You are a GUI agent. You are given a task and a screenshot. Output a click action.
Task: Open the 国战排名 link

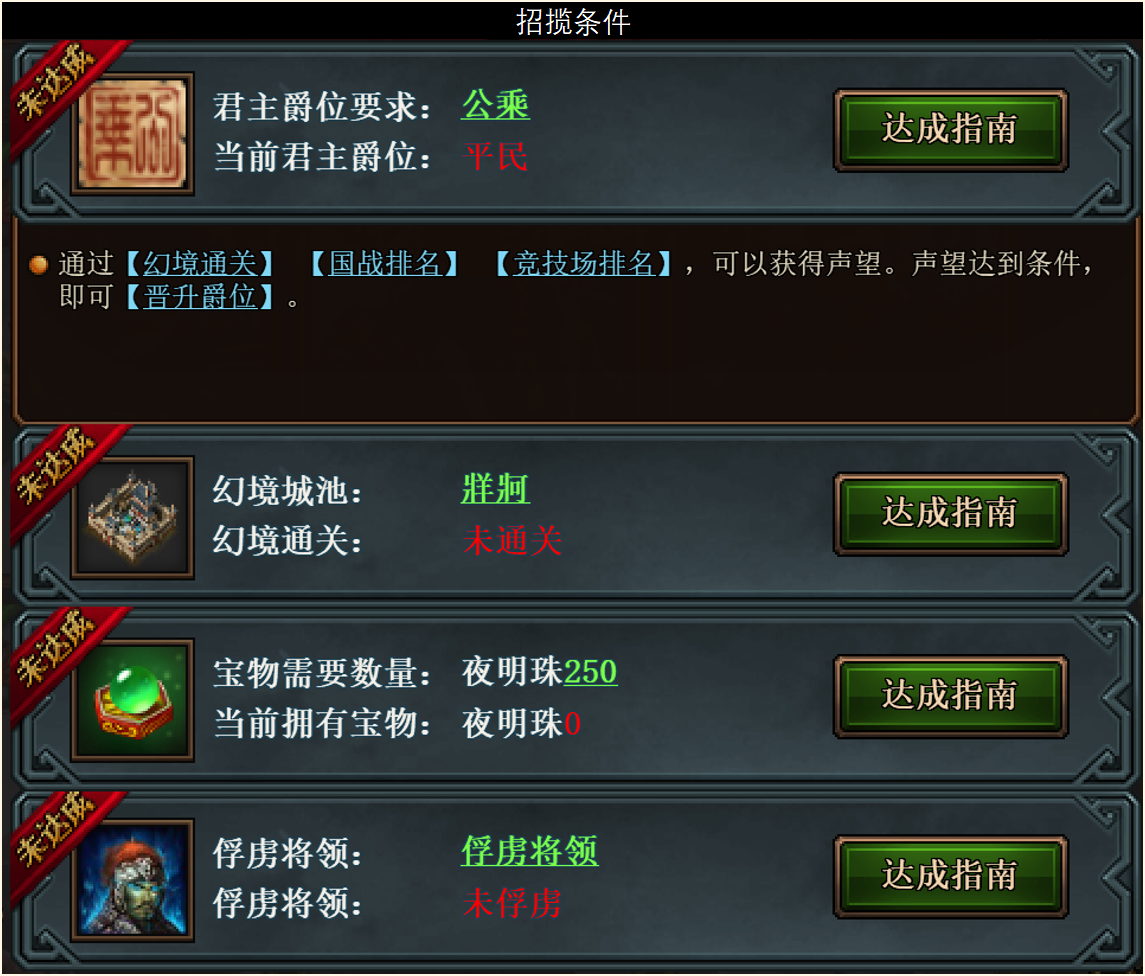point(385,264)
